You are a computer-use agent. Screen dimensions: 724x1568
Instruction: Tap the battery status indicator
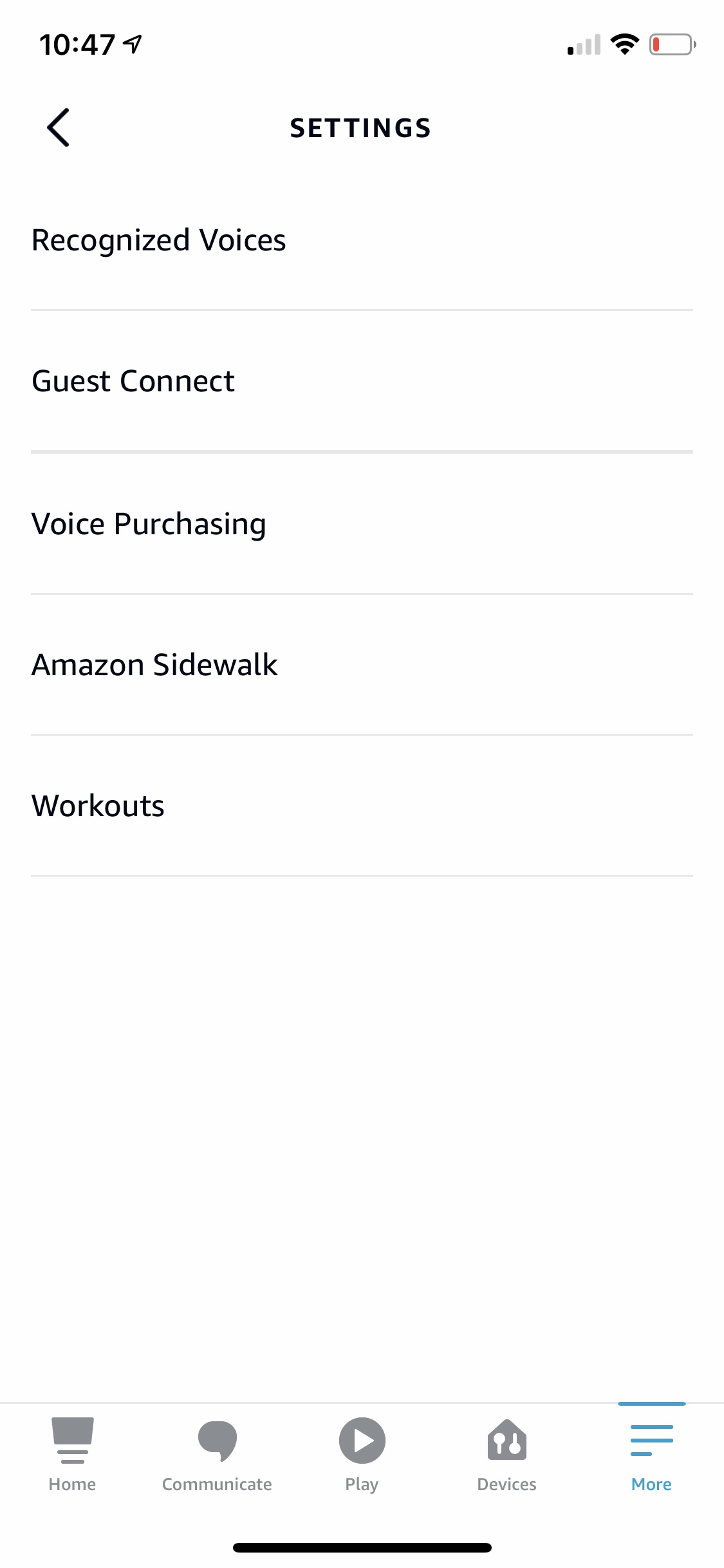(672, 44)
